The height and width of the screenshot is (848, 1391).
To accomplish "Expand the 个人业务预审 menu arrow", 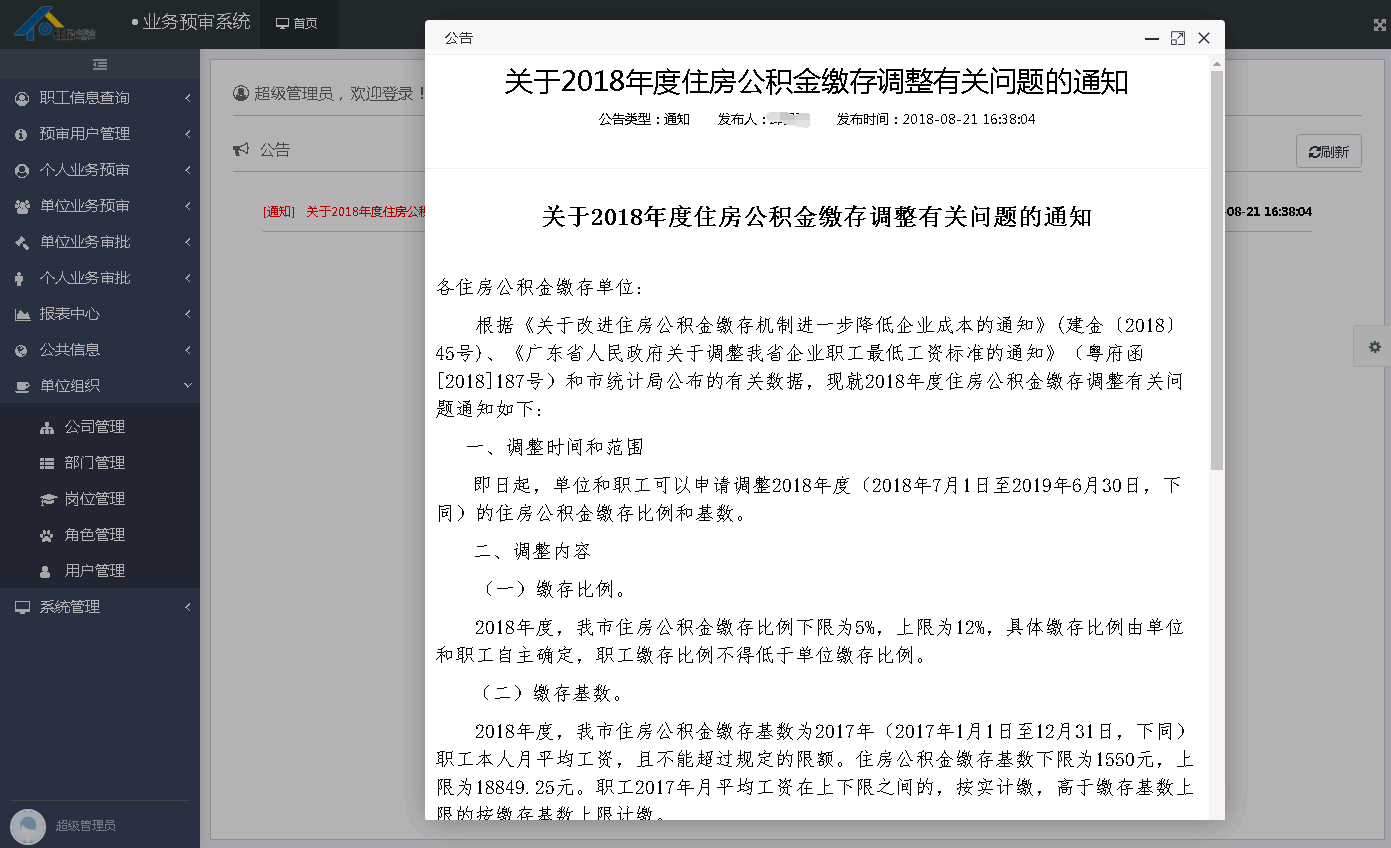I will pos(187,170).
